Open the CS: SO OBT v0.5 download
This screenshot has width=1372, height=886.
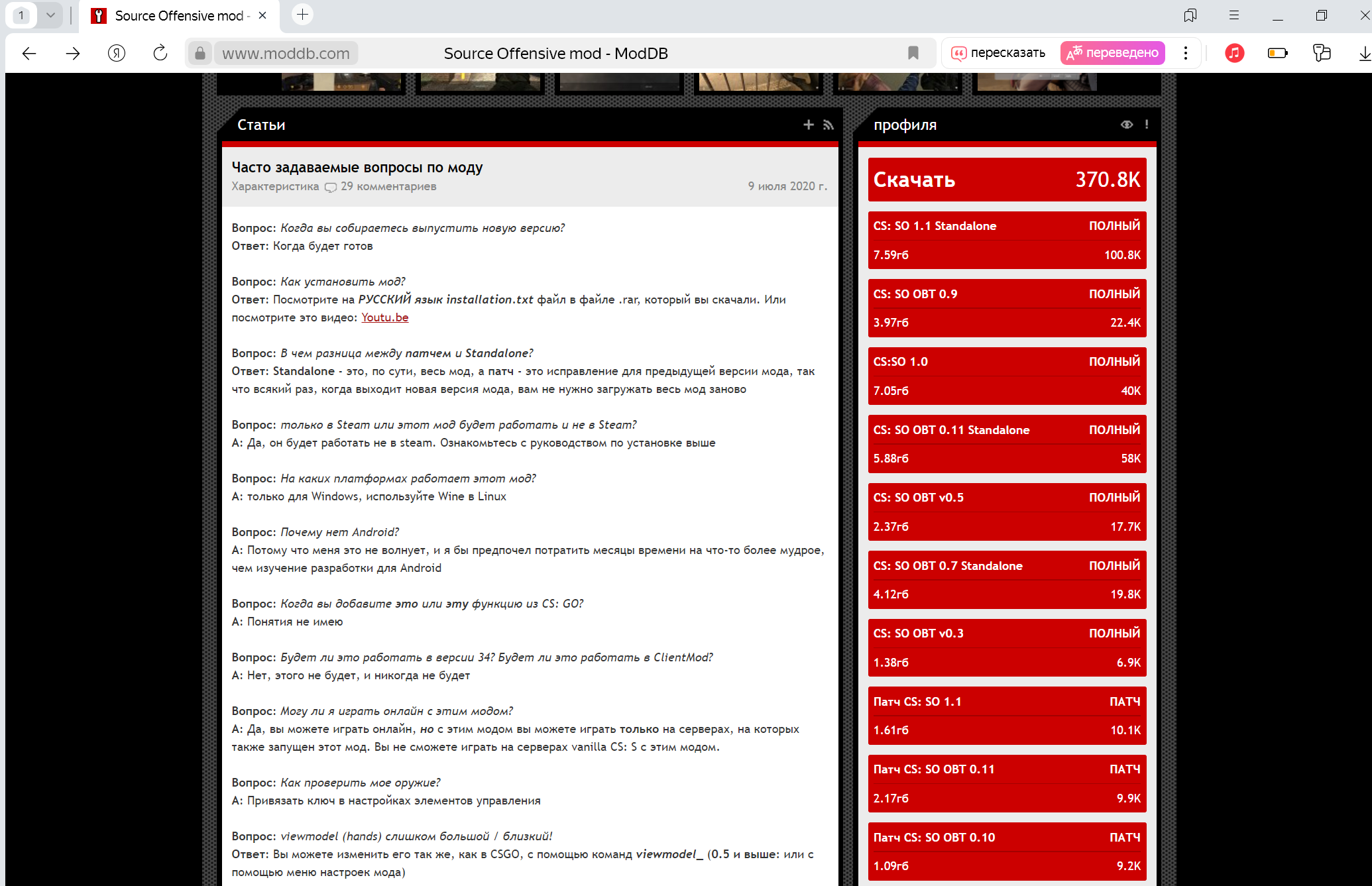coord(1007,512)
